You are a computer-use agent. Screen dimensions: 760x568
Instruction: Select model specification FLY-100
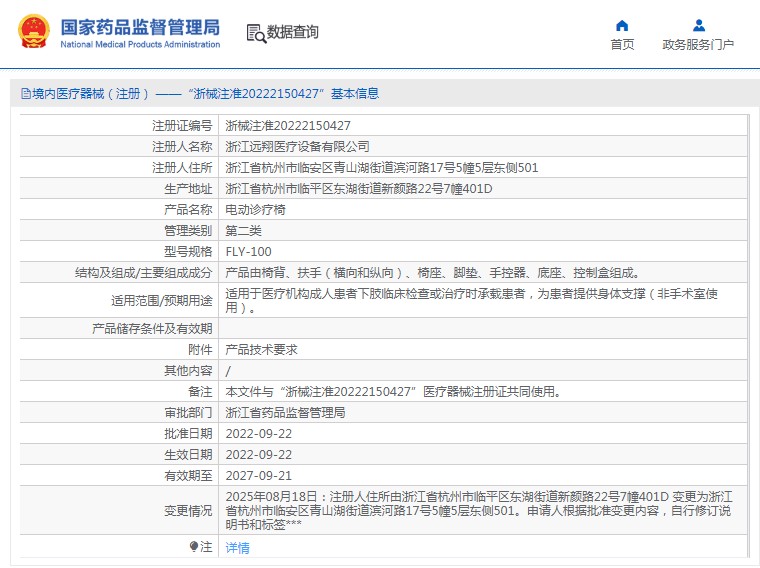point(249,252)
